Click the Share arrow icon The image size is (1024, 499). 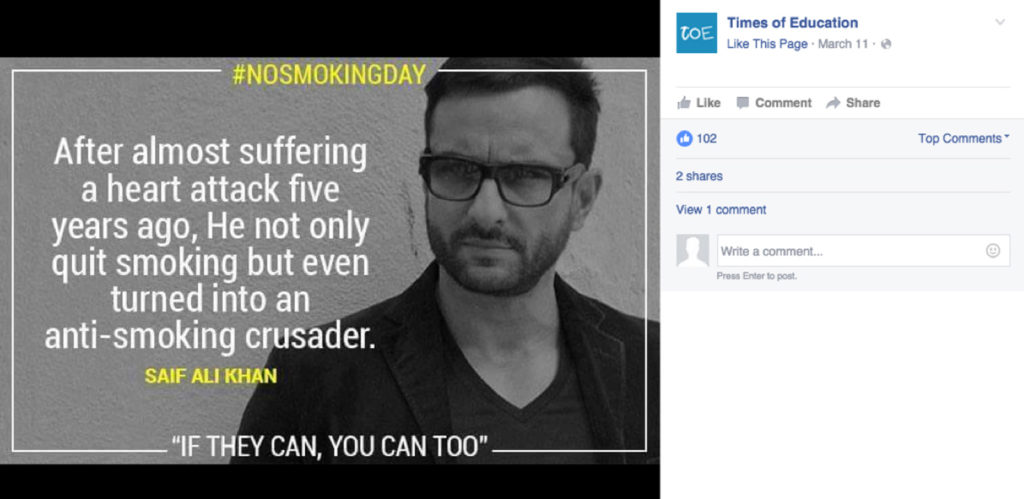833,103
